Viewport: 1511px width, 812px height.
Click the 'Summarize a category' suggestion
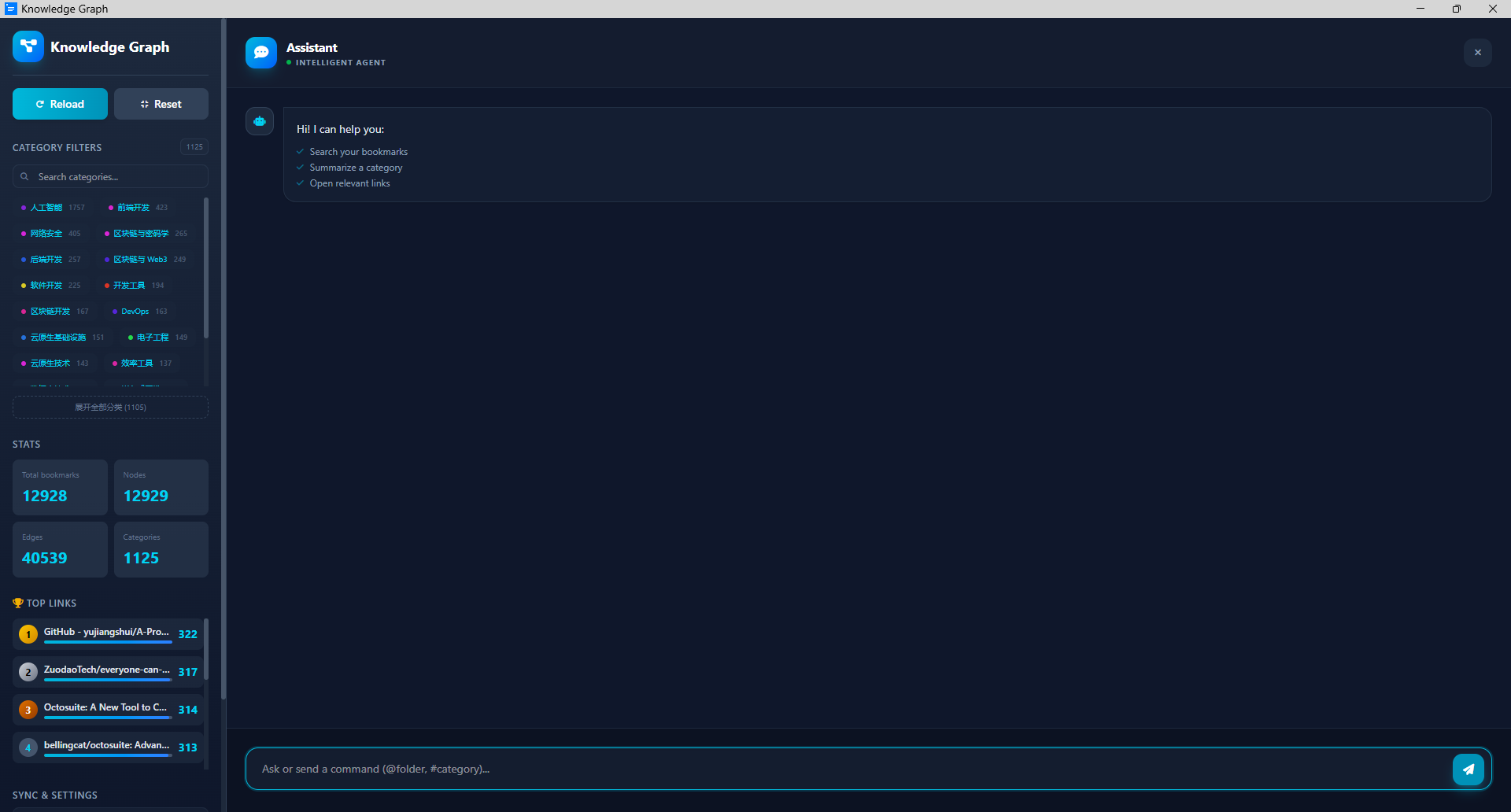point(356,168)
